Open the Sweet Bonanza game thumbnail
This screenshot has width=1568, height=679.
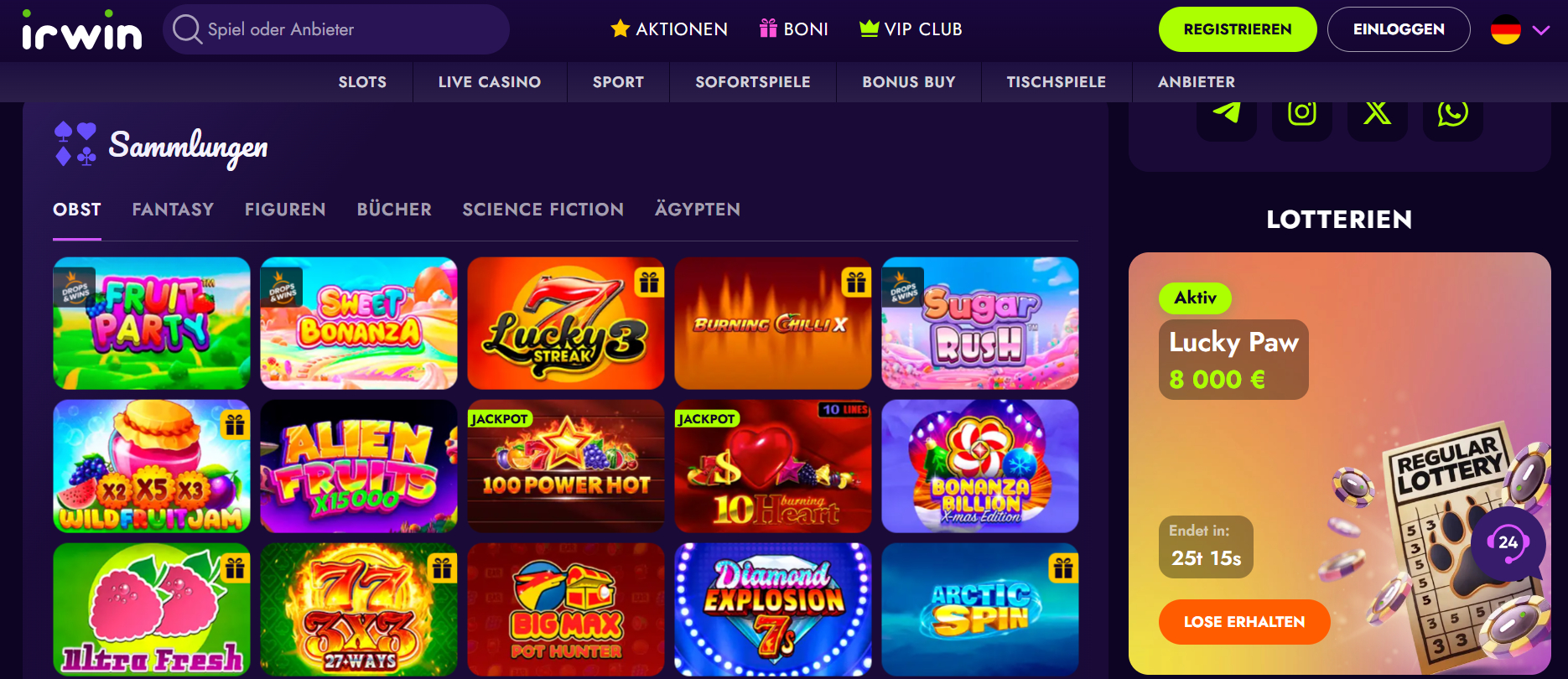(359, 324)
